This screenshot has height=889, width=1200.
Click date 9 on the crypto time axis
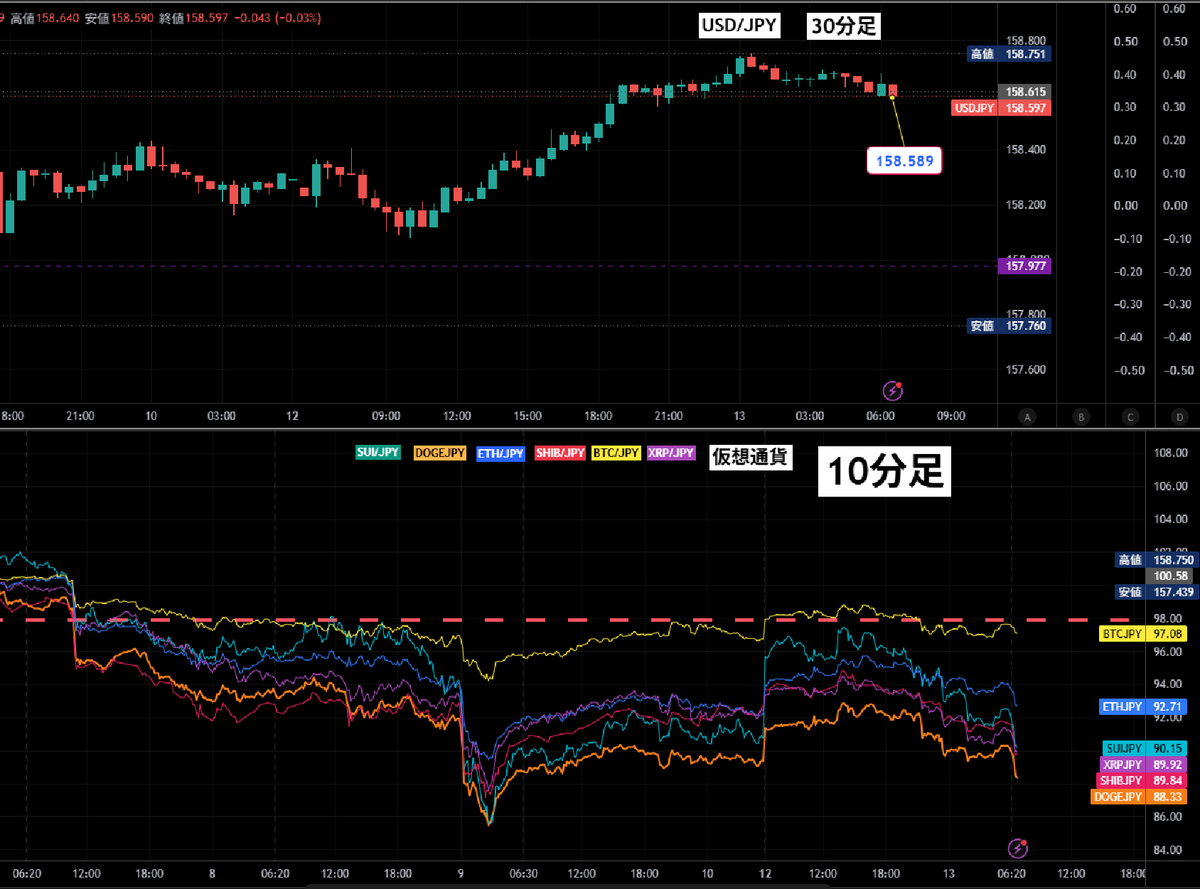460,873
